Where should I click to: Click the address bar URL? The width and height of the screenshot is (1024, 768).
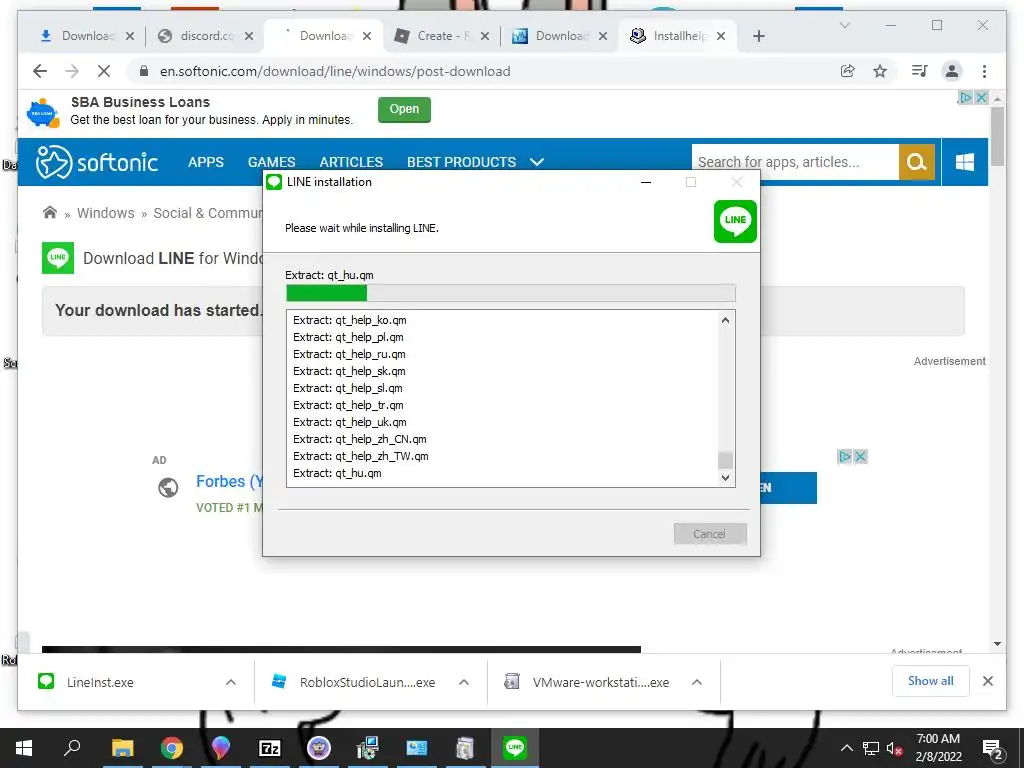coord(335,71)
